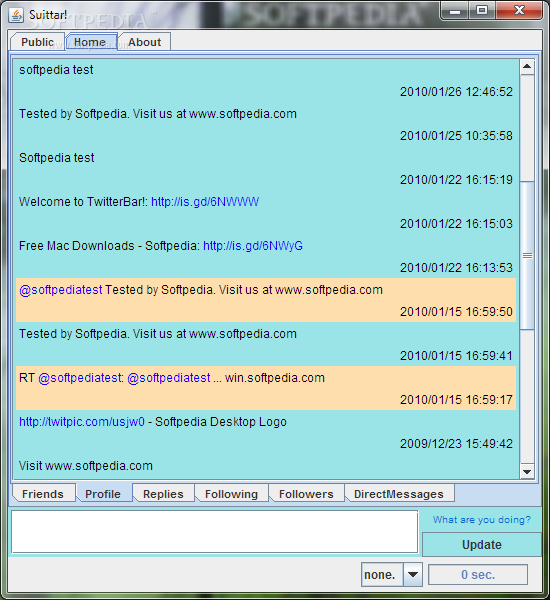Click the timestamp 2010/01/25 10:35:58
This screenshot has width=550, height=600.
pyautogui.click(x=456, y=135)
